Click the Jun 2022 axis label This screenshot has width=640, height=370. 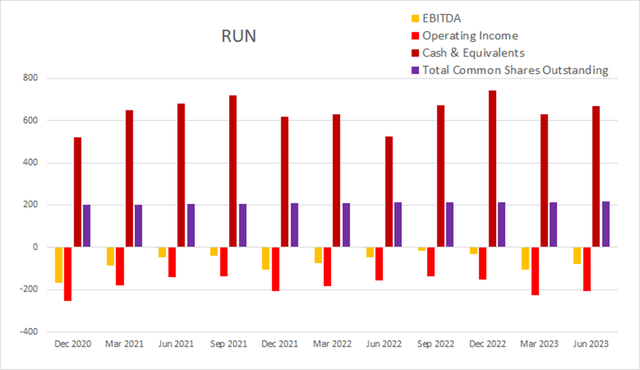pos(384,344)
